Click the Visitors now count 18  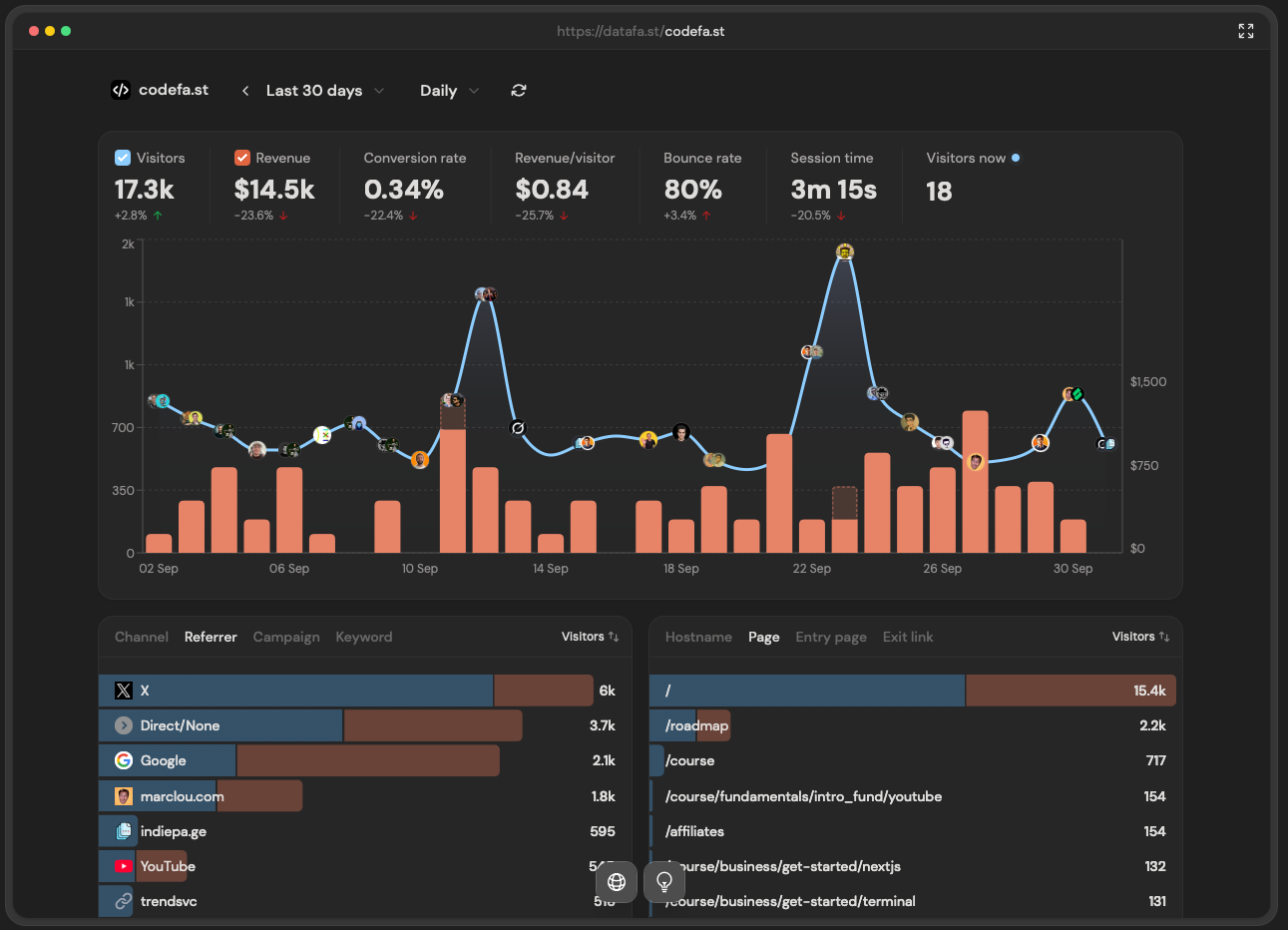point(939,192)
